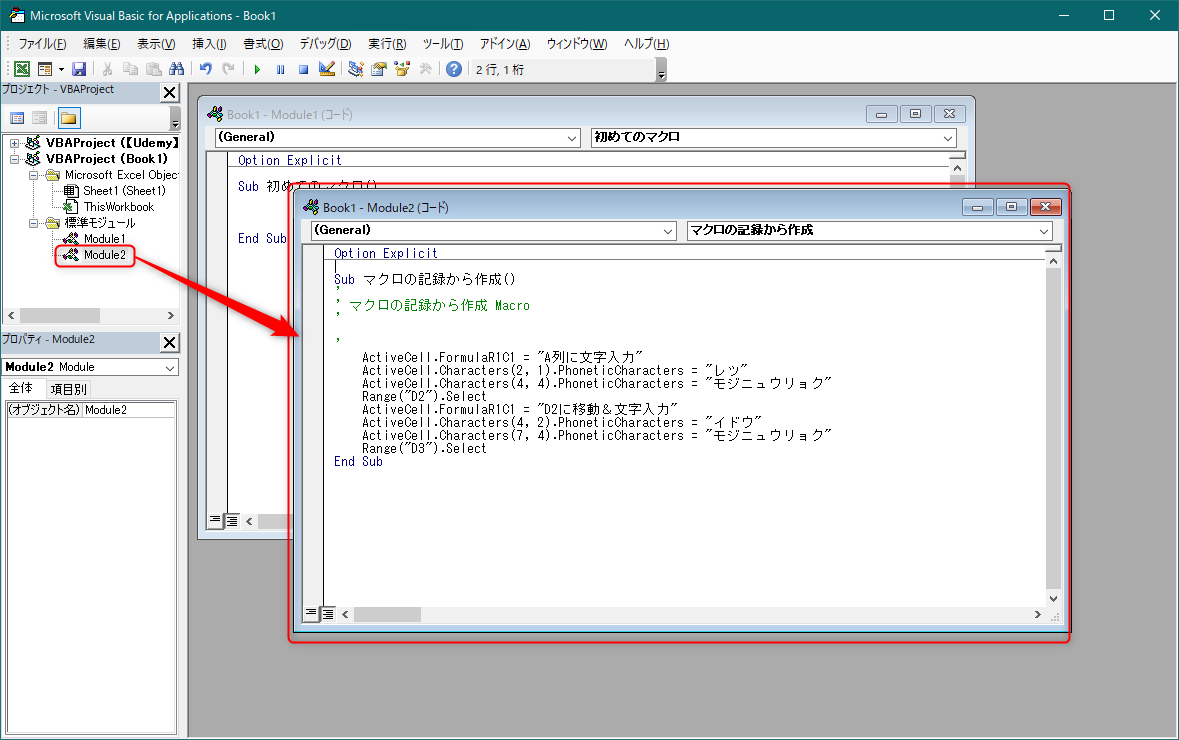Screen dimensions: 1179x740
Task: Click View Code icon in Project panel
Action: pos(17,118)
